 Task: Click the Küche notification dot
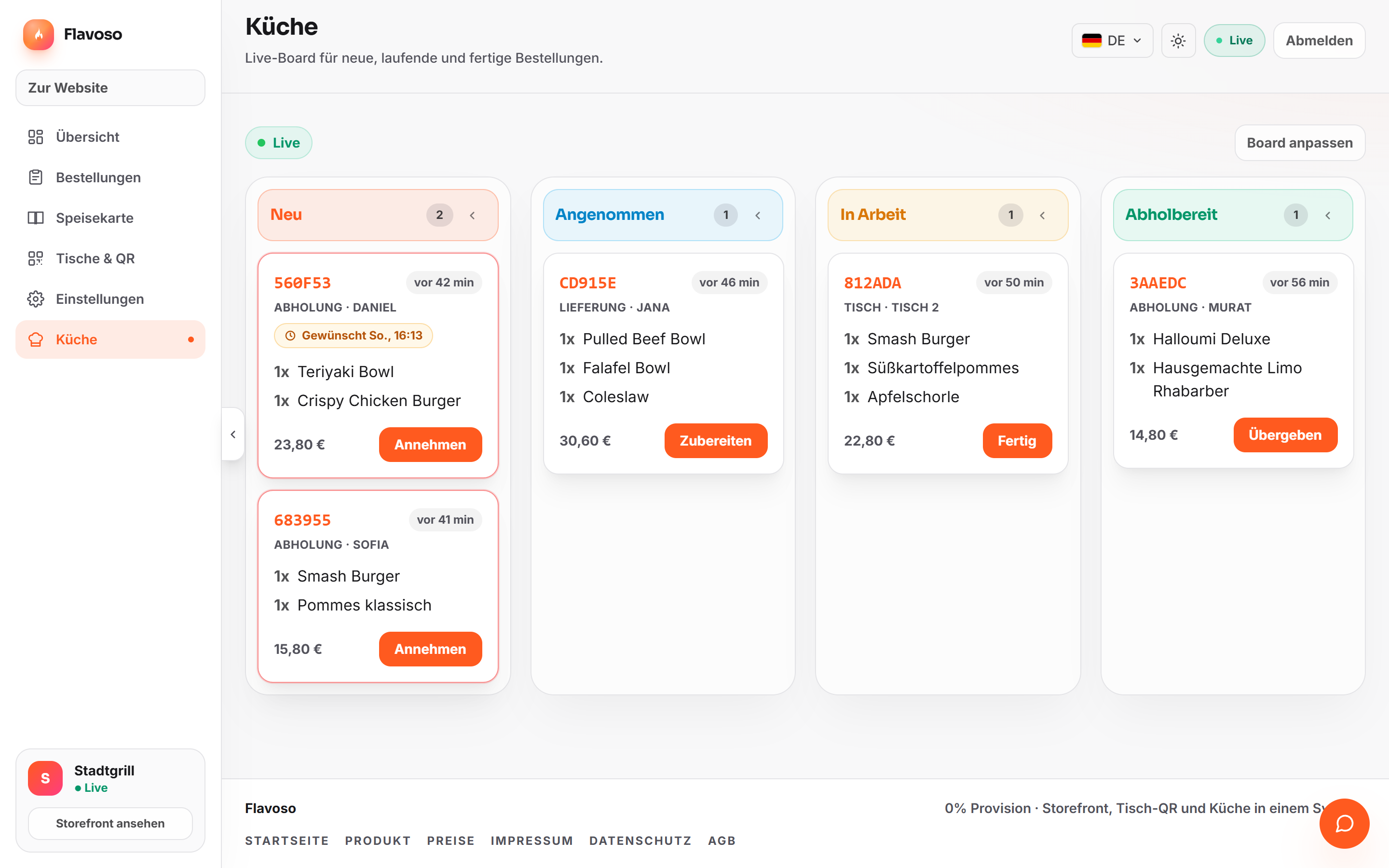coord(191,339)
